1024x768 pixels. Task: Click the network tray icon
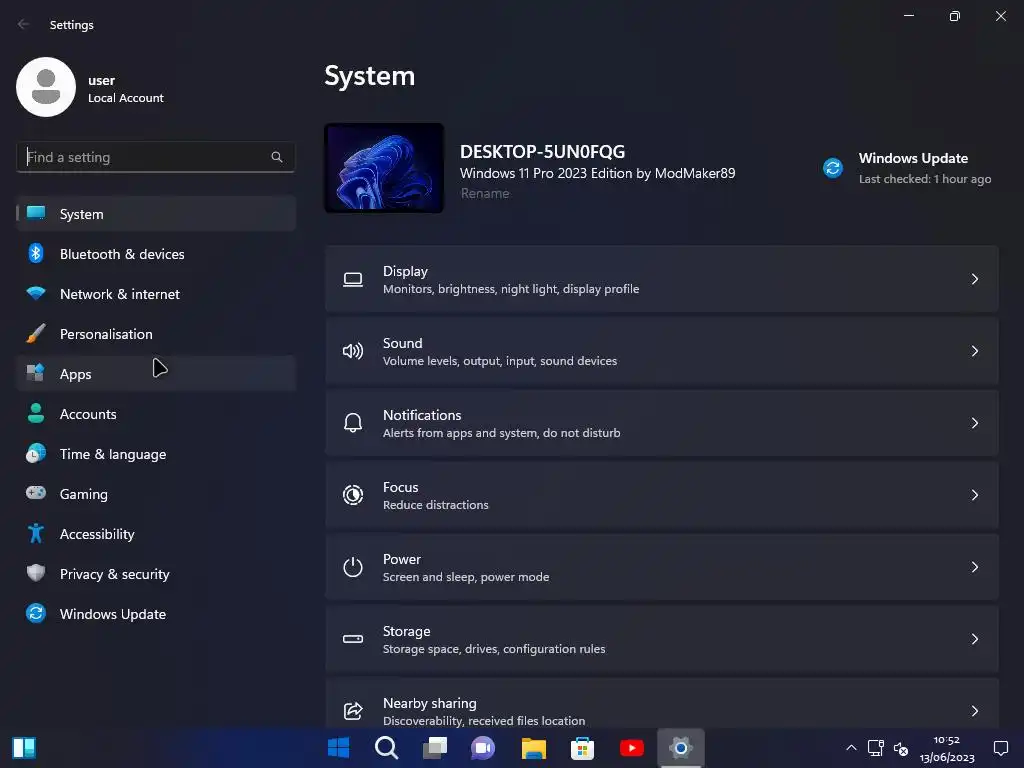[x=875, y=748]
